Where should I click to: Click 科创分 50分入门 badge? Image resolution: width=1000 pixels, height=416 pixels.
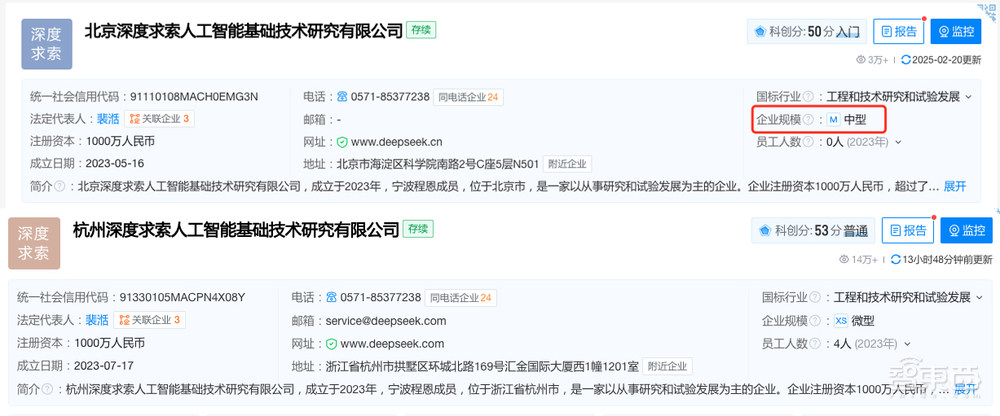coord(807,31)
